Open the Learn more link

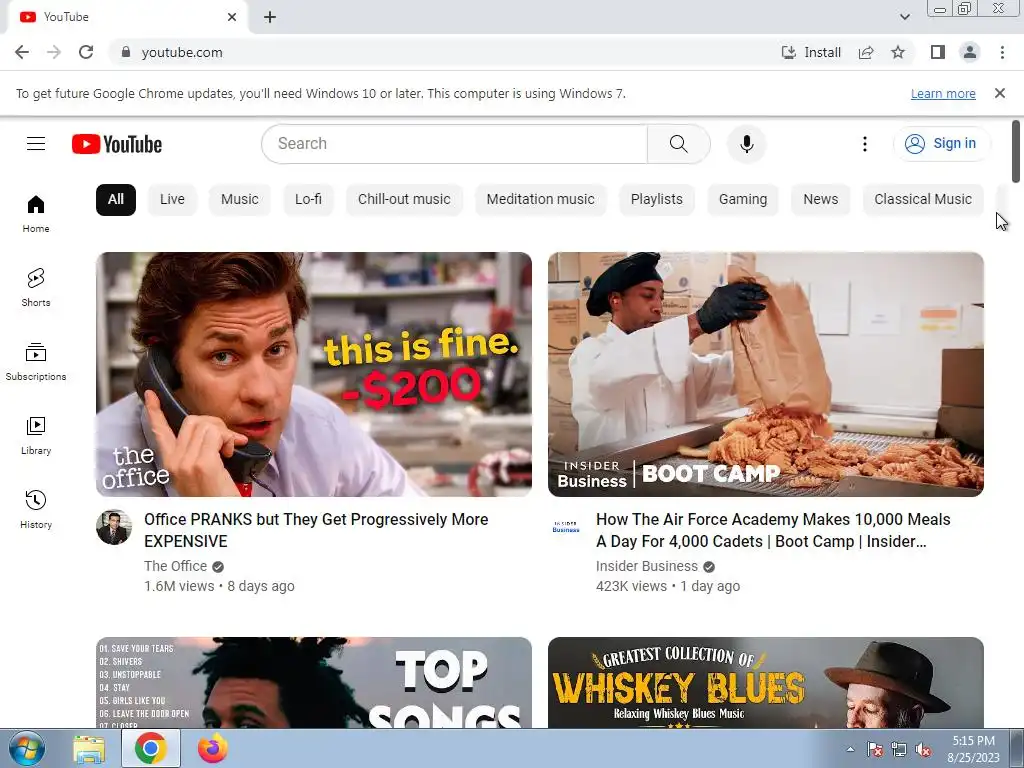(x=943, y=93)
